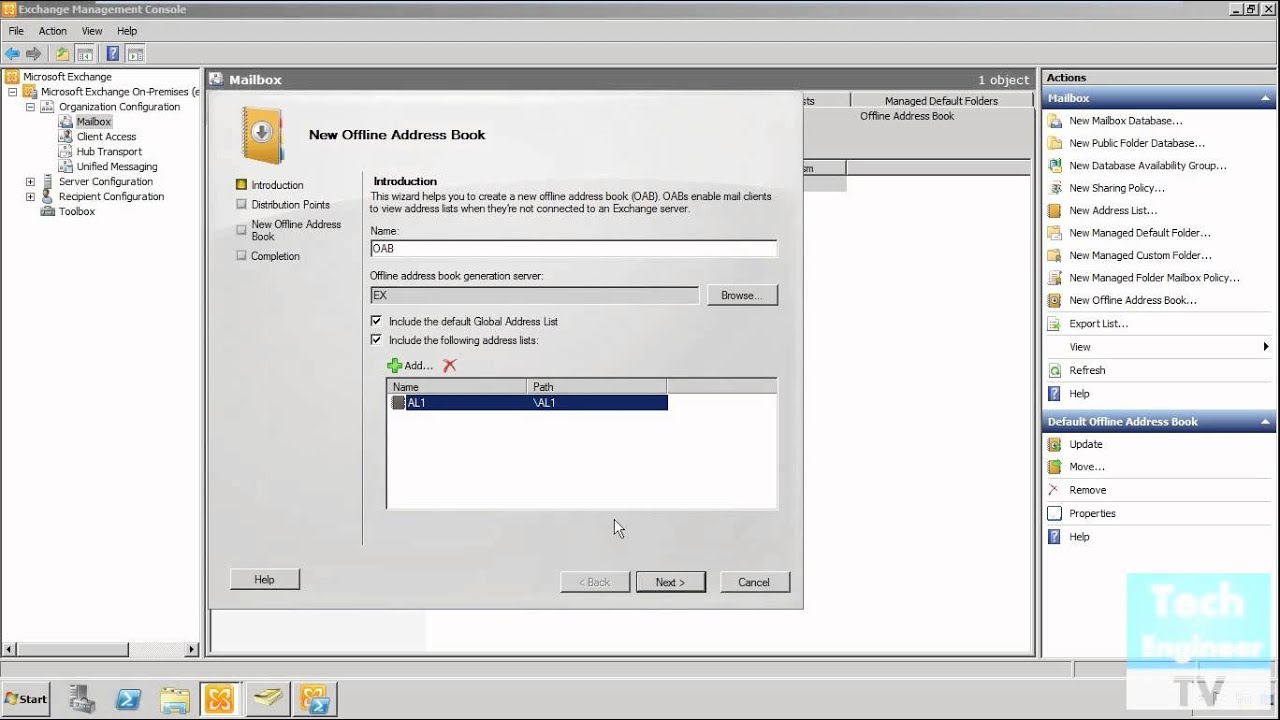Click the New Mailbox Database icon
Screen dimensions: 1280x720
click(1054, 121)
